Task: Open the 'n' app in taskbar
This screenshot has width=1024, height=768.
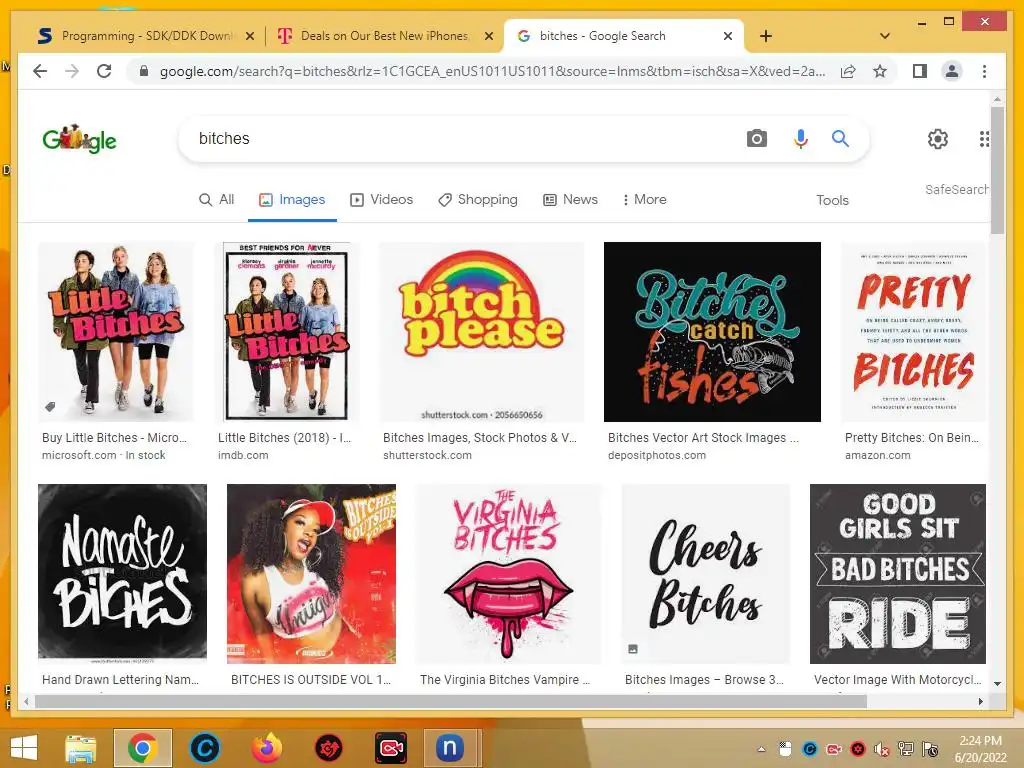Action: pyautogui.click(x=450, y=748)
